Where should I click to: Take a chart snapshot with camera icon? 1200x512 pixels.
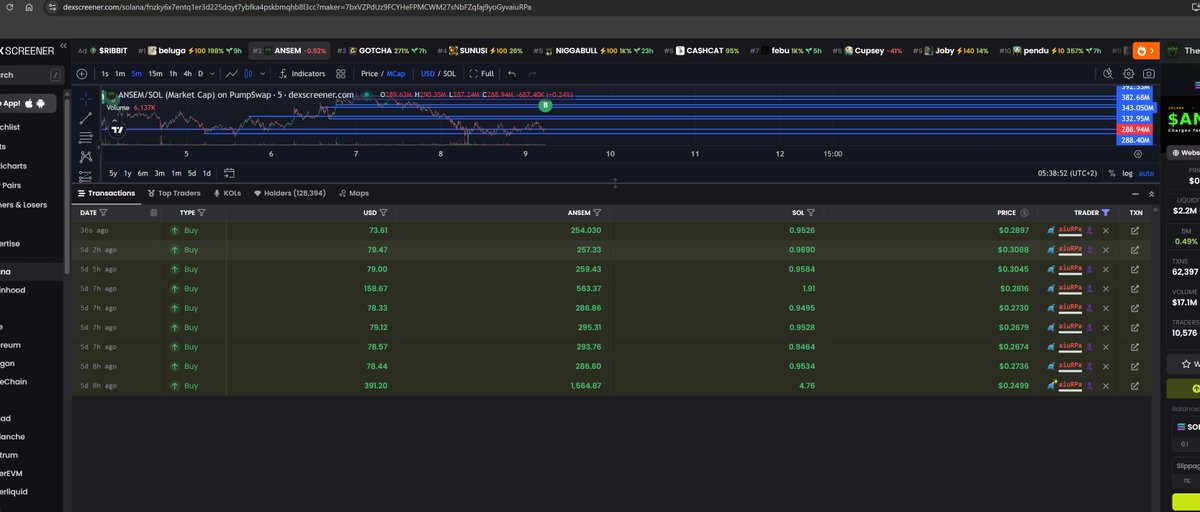click(1150, 73)
